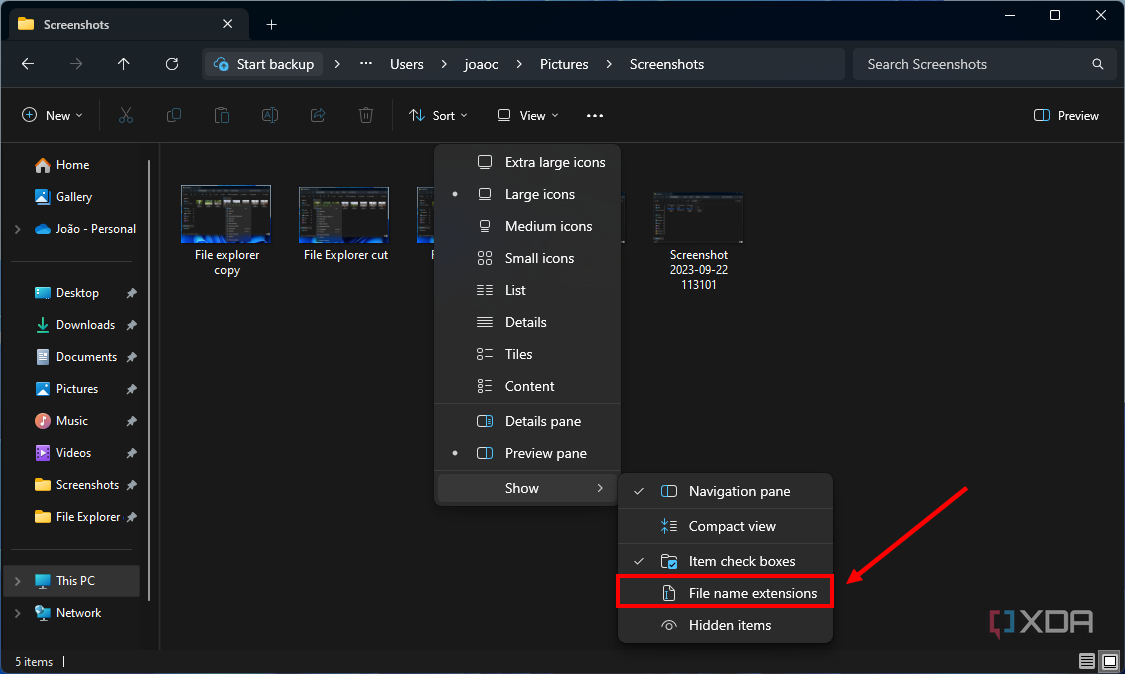Viewport: 1125px width, 674px height.
Task: Open the Preview pane via the Preview icon
Action: coord(1065,115)
